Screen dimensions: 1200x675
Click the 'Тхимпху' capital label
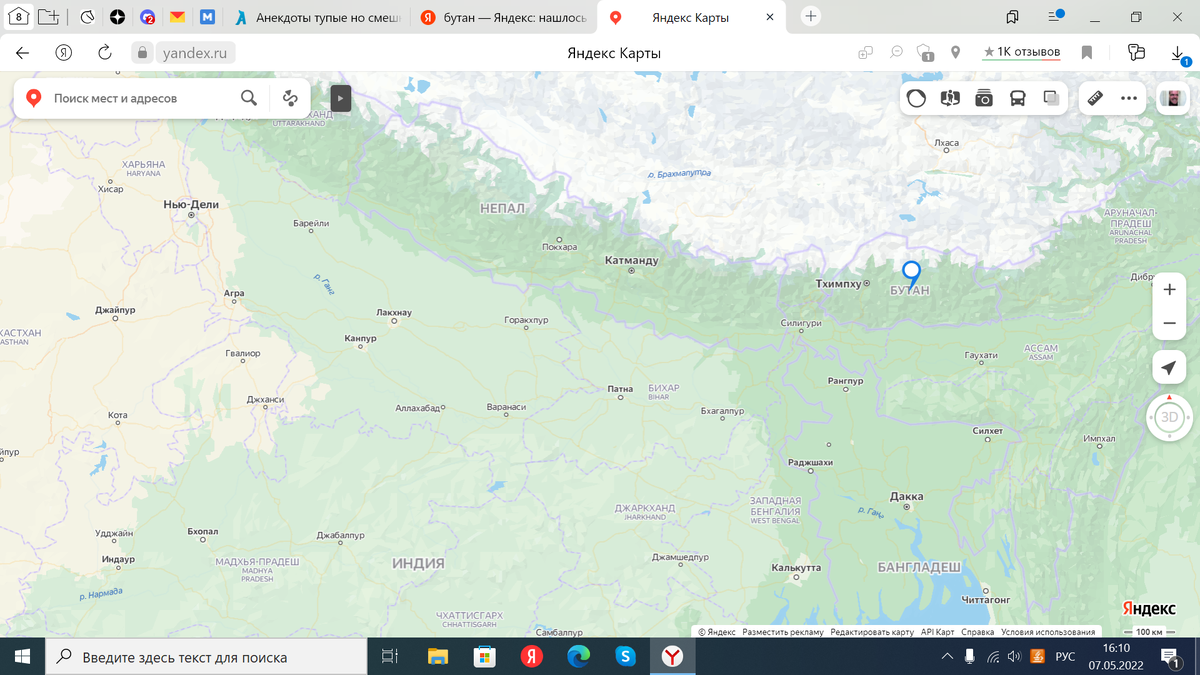[x=838, y=284]
